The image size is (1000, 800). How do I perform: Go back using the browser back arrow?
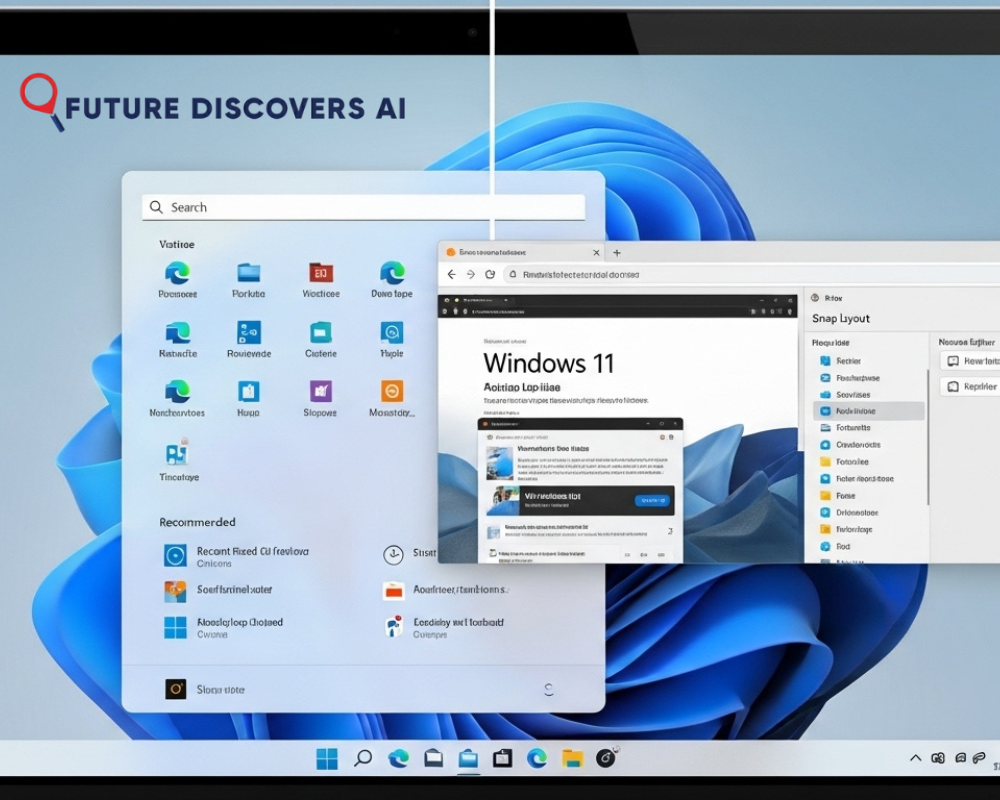[x=451, y=274]
